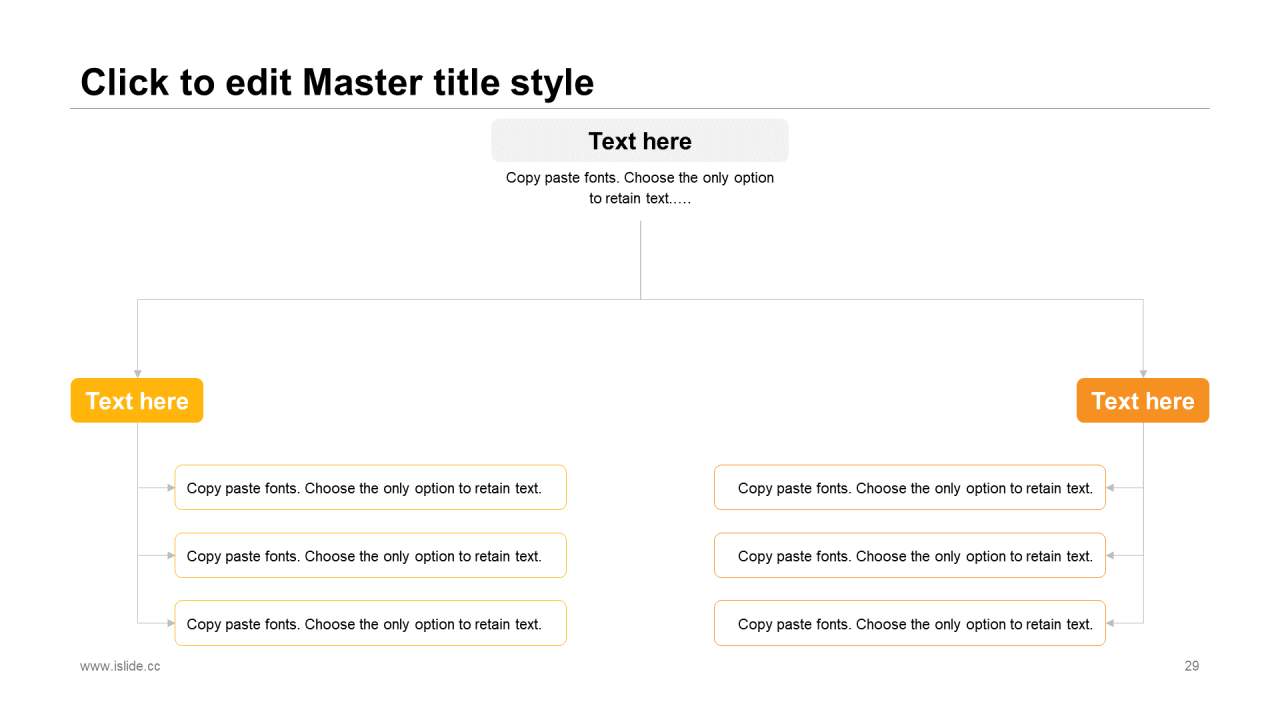Click the third left-side 'Copy paste fonts' box
The width and height of the screenshot is (1280, 720).
click(x=371, y=623)
